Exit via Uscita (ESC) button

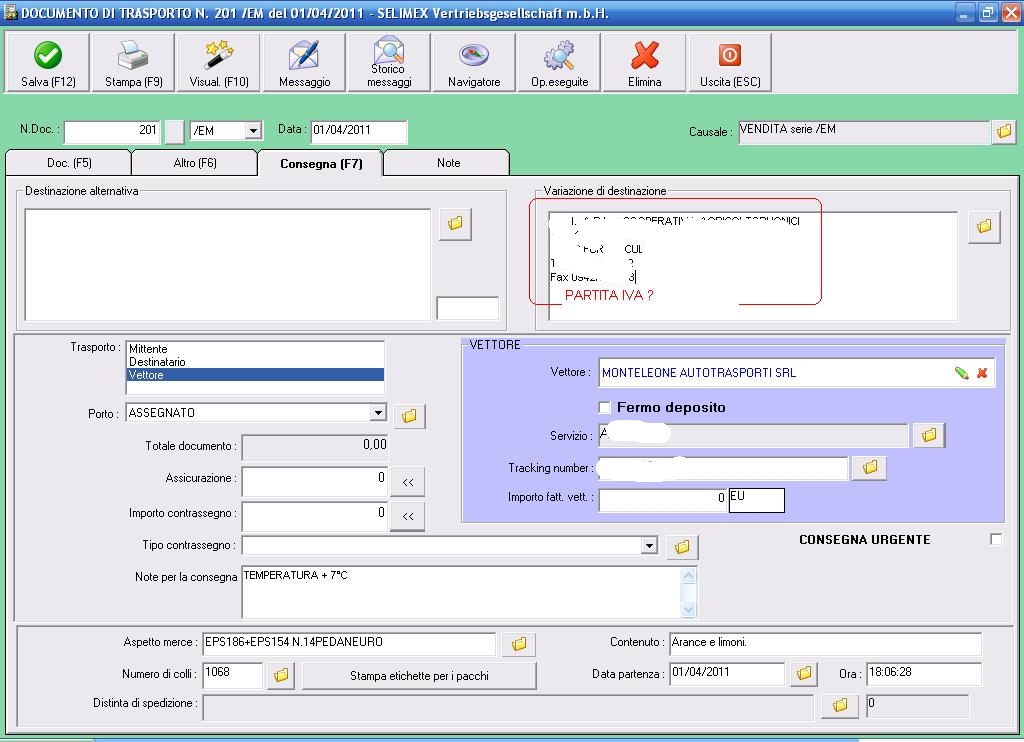pyautogui.click(x=730, y=56)
